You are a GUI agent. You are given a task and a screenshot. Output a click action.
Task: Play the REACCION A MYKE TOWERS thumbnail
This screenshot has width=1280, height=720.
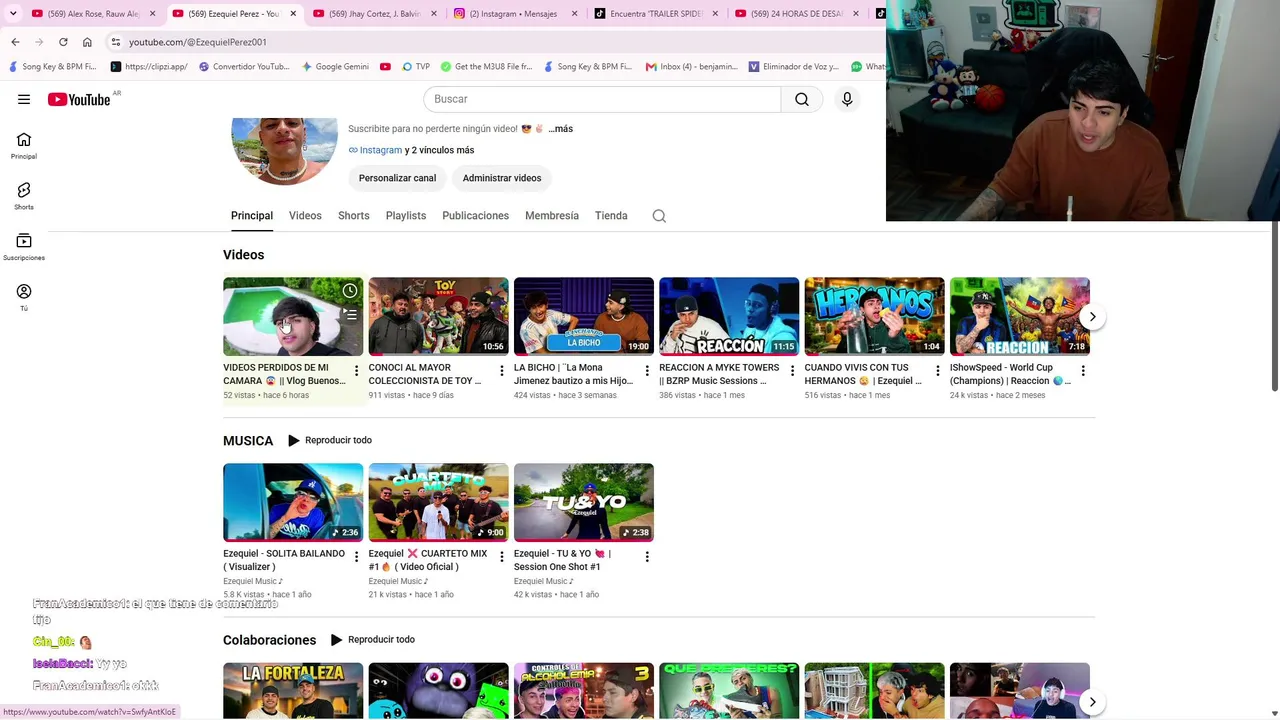tap(729, 316)
